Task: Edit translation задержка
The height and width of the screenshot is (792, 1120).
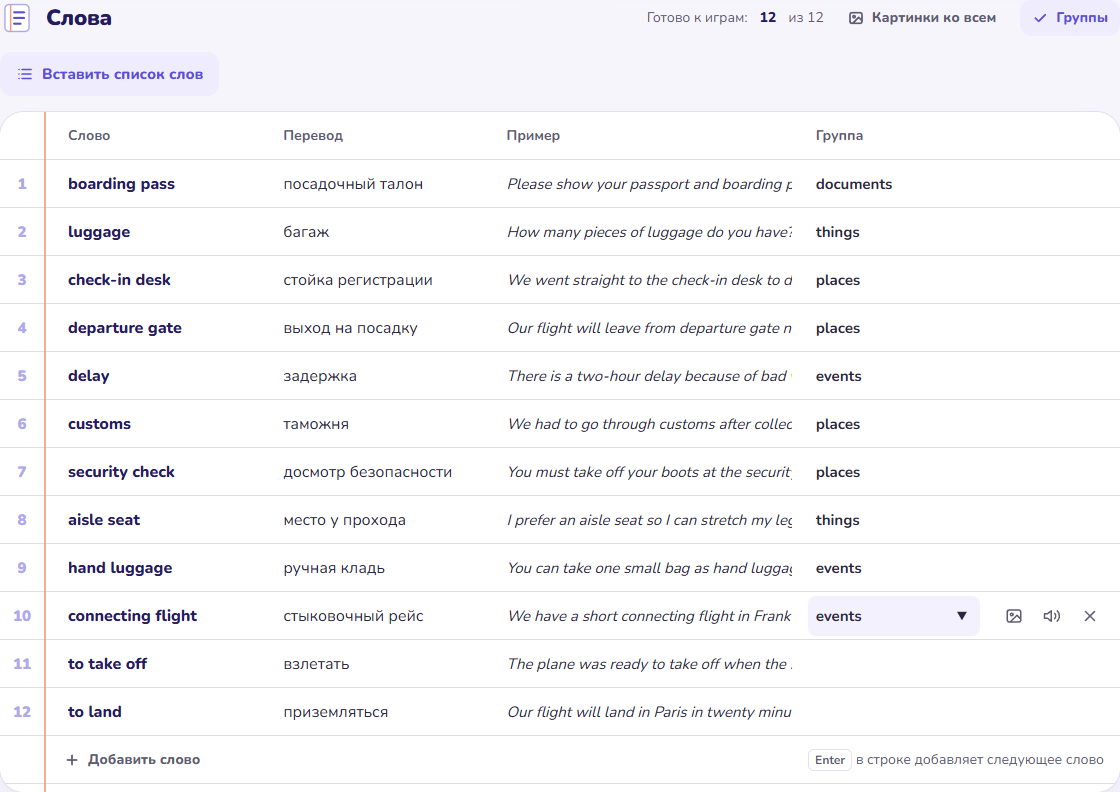Action: click(320, 376)
